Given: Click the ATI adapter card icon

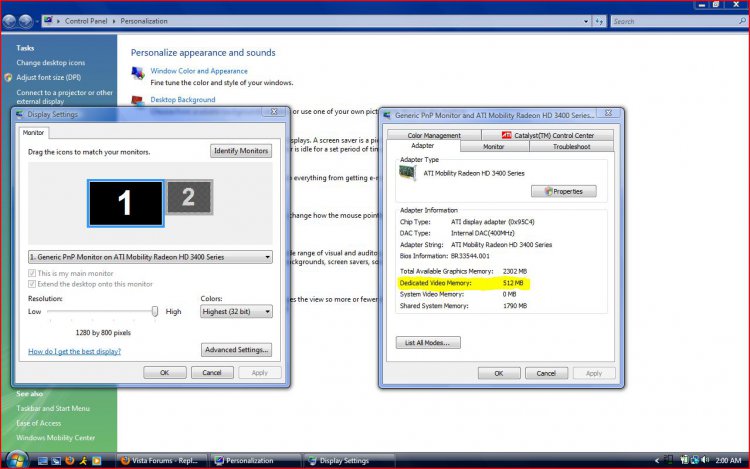Looking at the screenshot, I should (408, 173).
